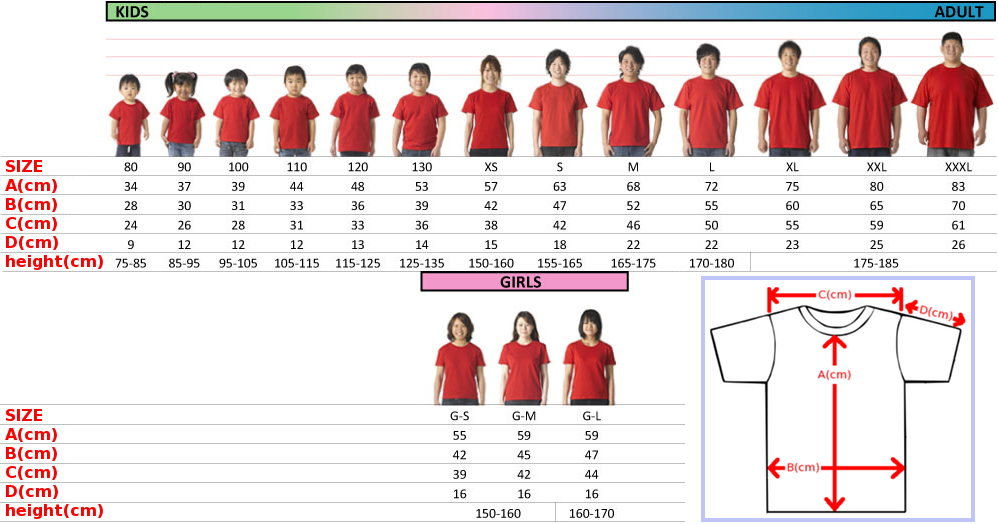
Task: Select size XS in the size row
Action: tap(491, 167)
